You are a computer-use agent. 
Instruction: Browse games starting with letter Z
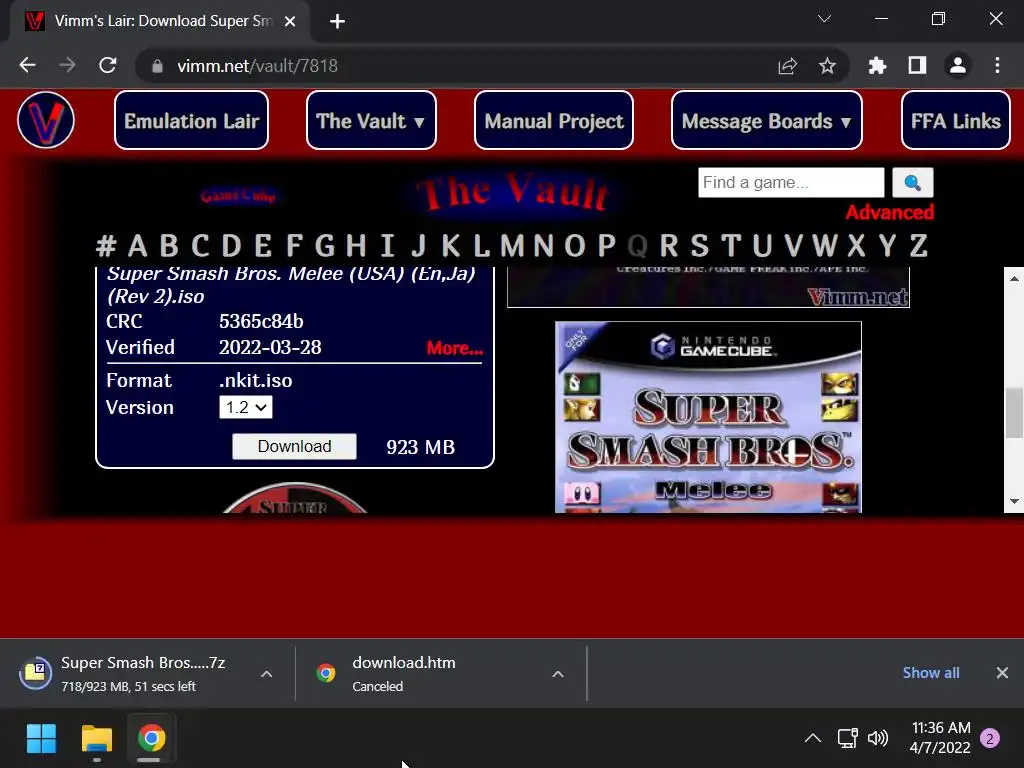[918, 246]
